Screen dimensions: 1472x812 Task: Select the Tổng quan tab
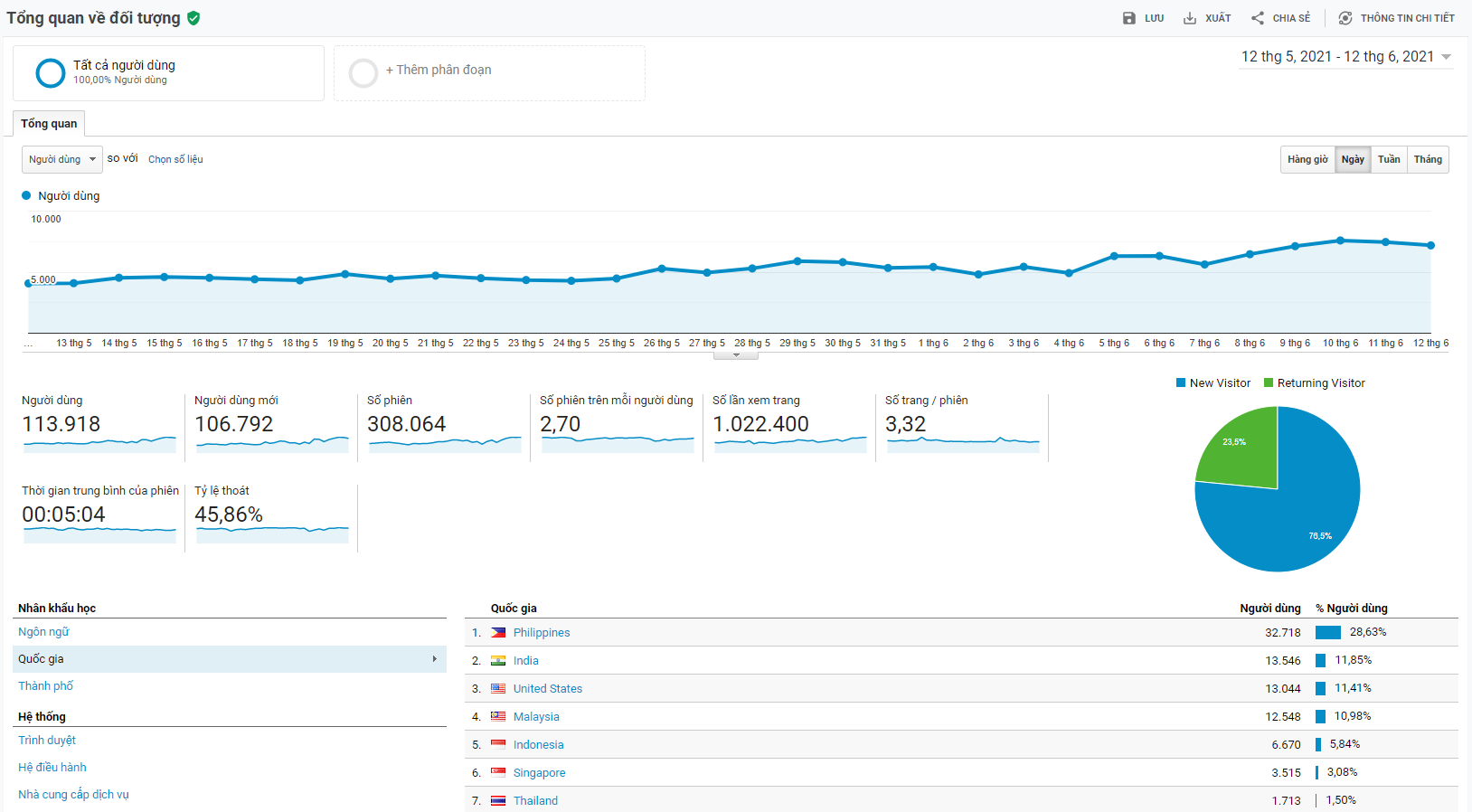pyautogui.click(x=49, y=124)
